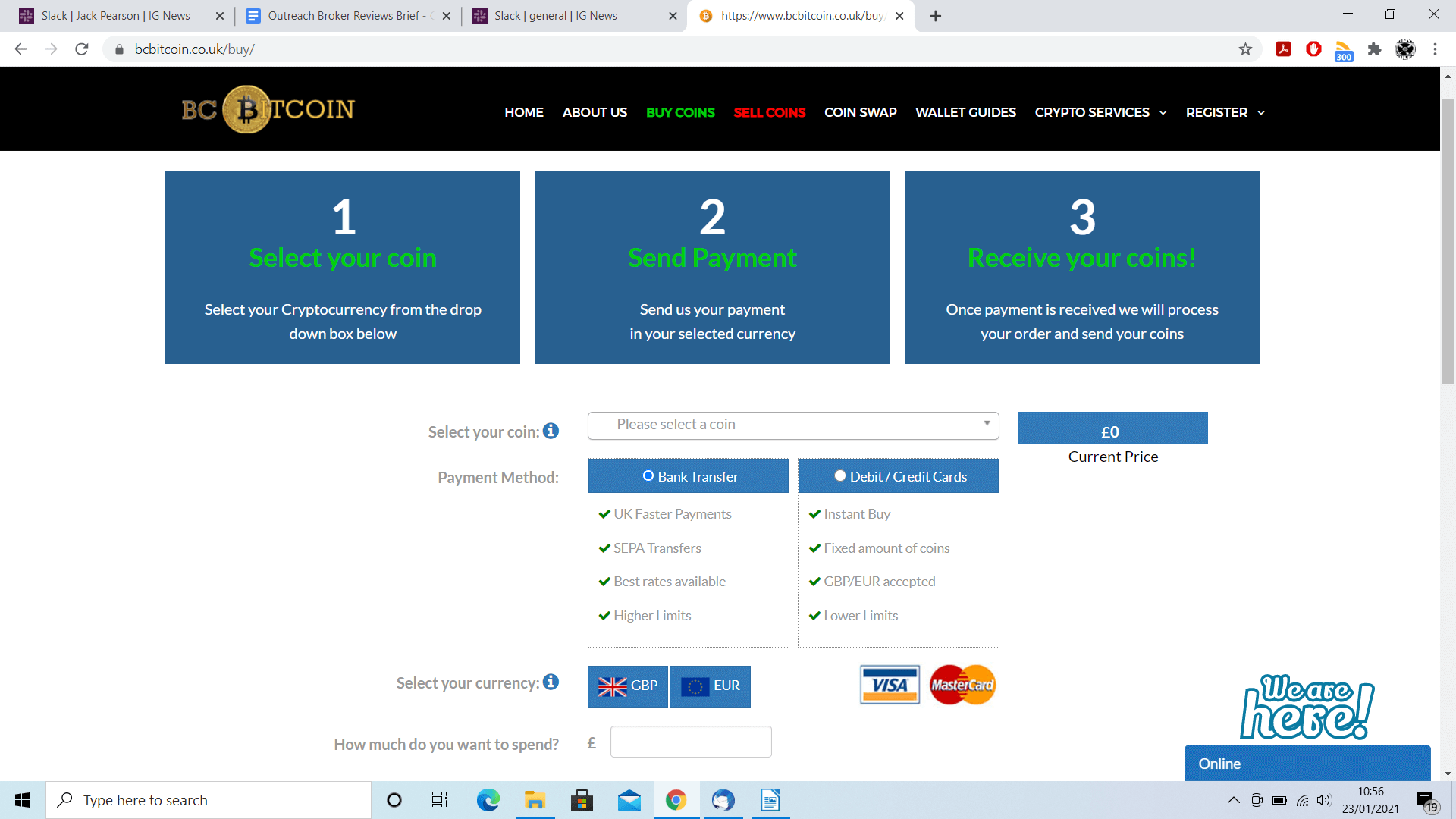Image resolution: width=1456 pixels, height=819 pixels.
Task: Open the red shield ad blocker extension
Action: 1313,49
